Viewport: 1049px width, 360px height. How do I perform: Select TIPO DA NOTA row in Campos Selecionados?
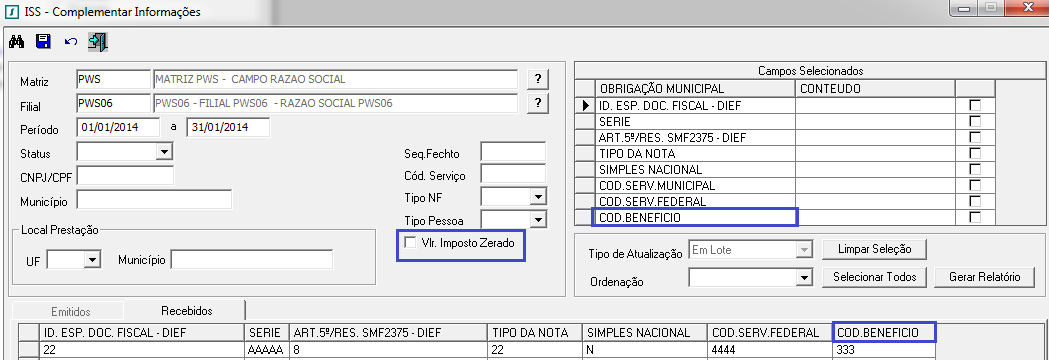786,153
